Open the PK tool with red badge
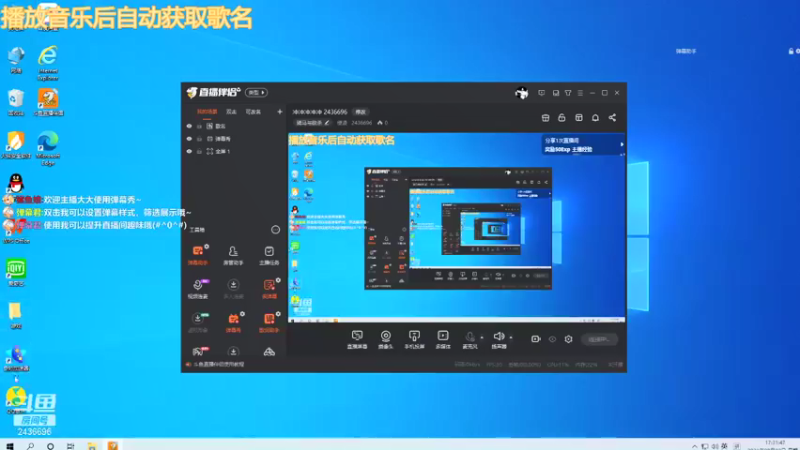Screen dimensions: 800x450 point(198,351)
